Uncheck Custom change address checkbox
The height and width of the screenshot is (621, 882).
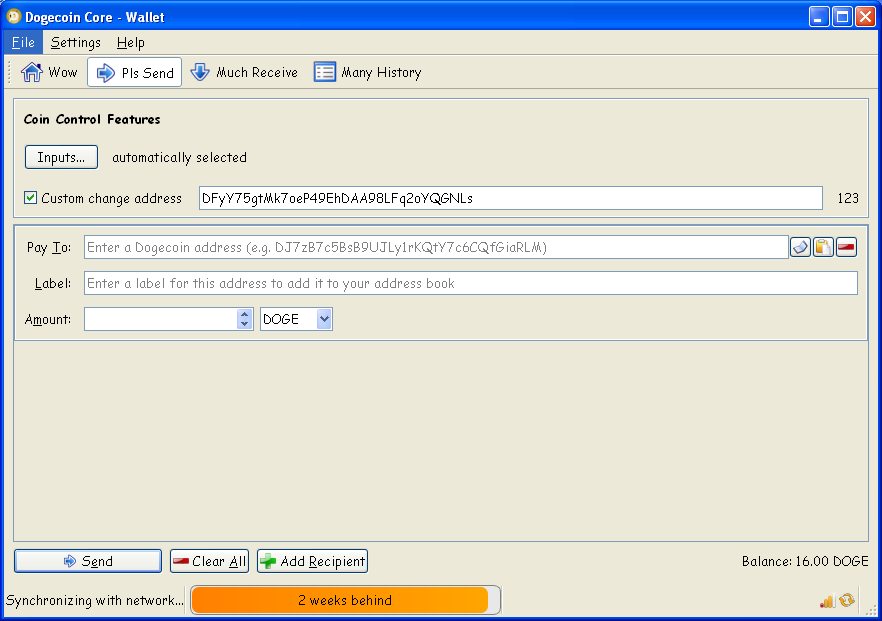(30, 197)
